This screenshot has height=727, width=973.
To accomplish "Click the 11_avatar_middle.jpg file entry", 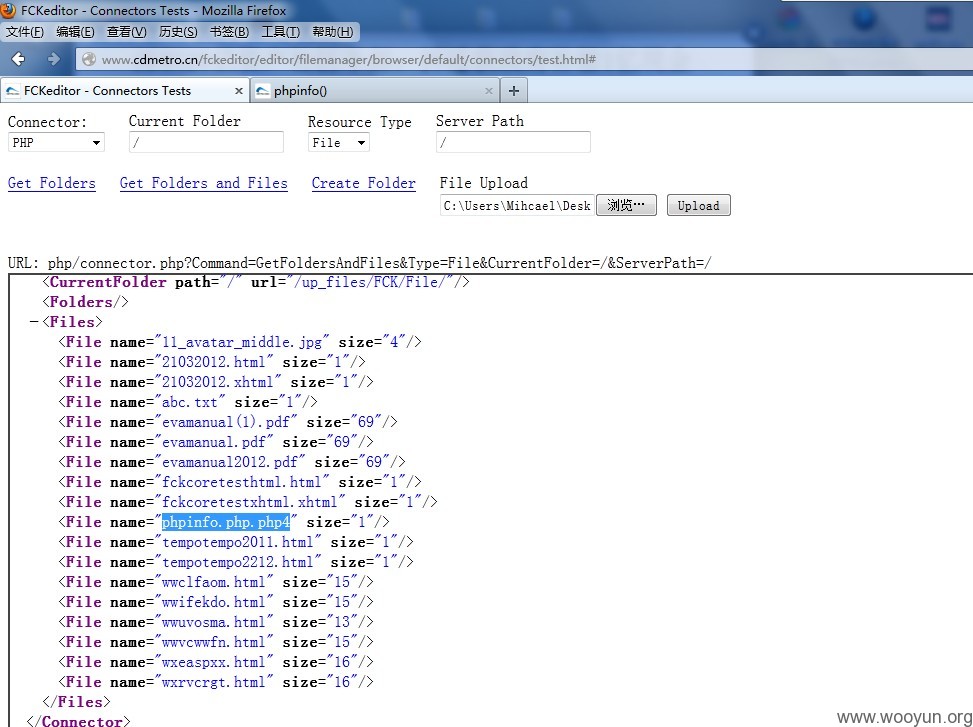I will point(240,342).
